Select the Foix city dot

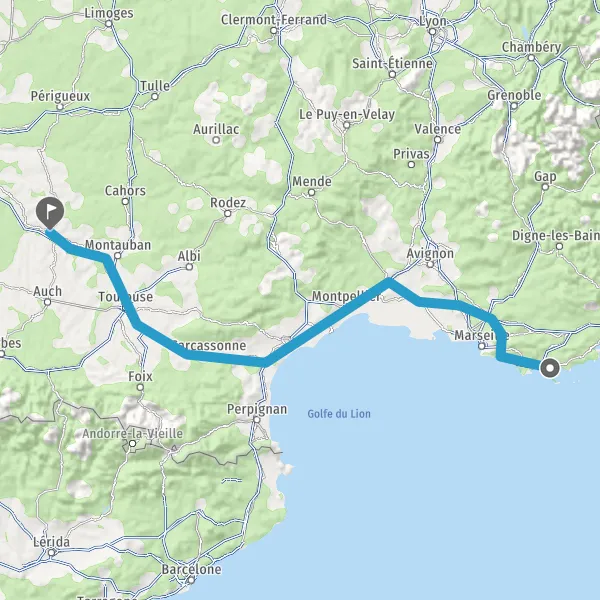[x=140, y=387]
